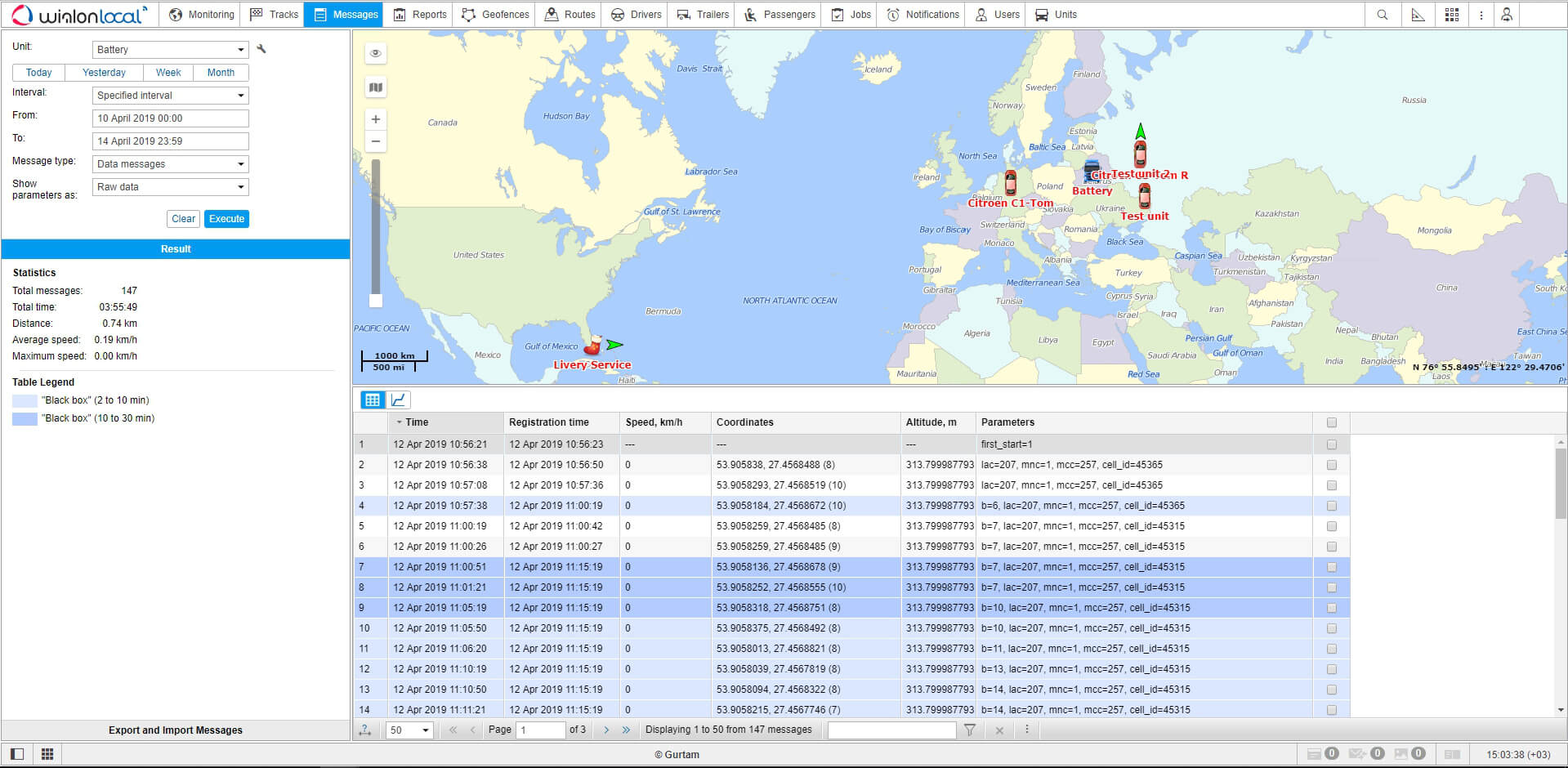The width and height of the screenshot is (1568, 768).
Task: Open the apps grid menu icon
Action: (x=1451, y=15)
